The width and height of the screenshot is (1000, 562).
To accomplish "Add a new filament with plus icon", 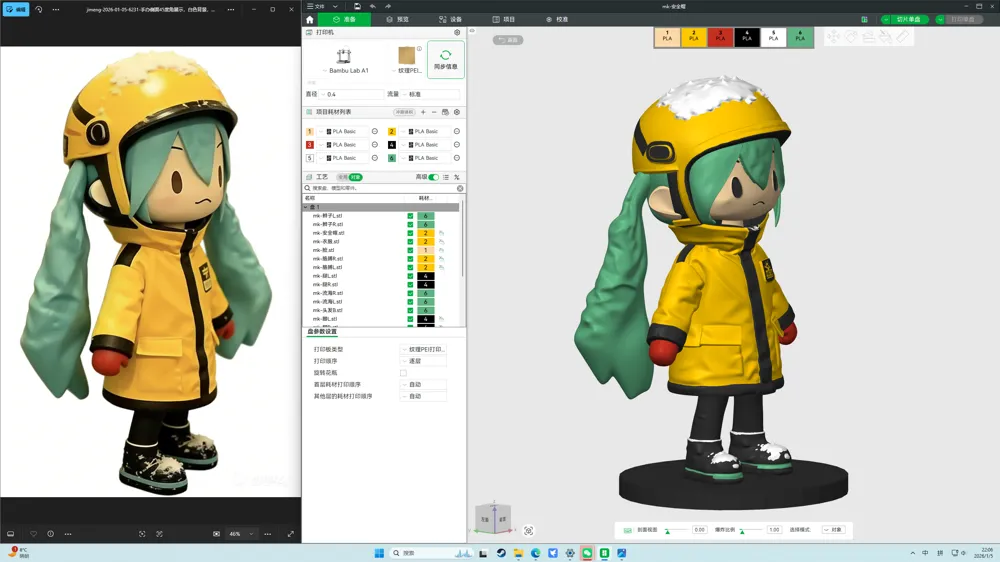I will tap(423, 112).
